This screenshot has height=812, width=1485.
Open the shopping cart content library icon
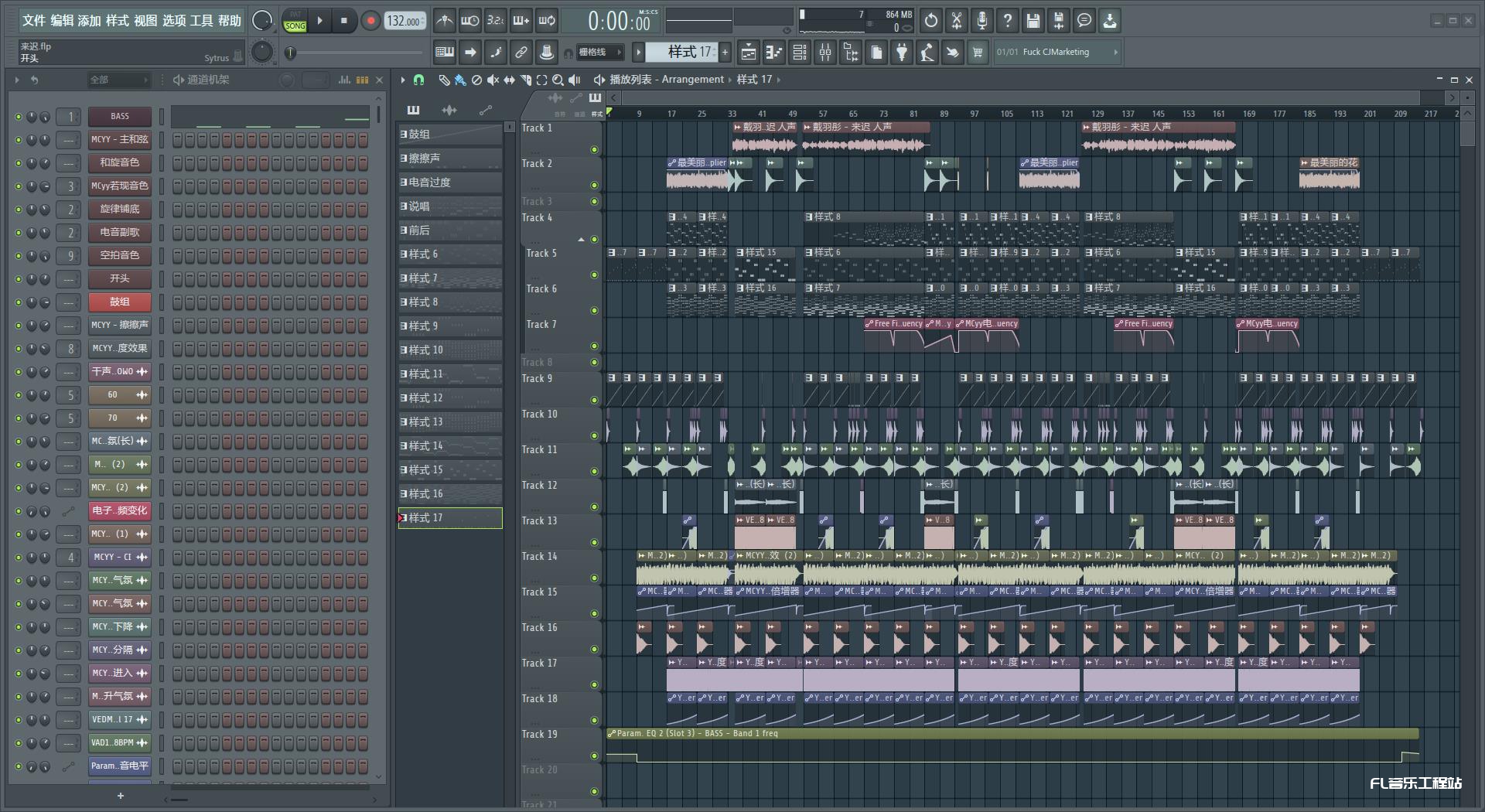point(978,53)
